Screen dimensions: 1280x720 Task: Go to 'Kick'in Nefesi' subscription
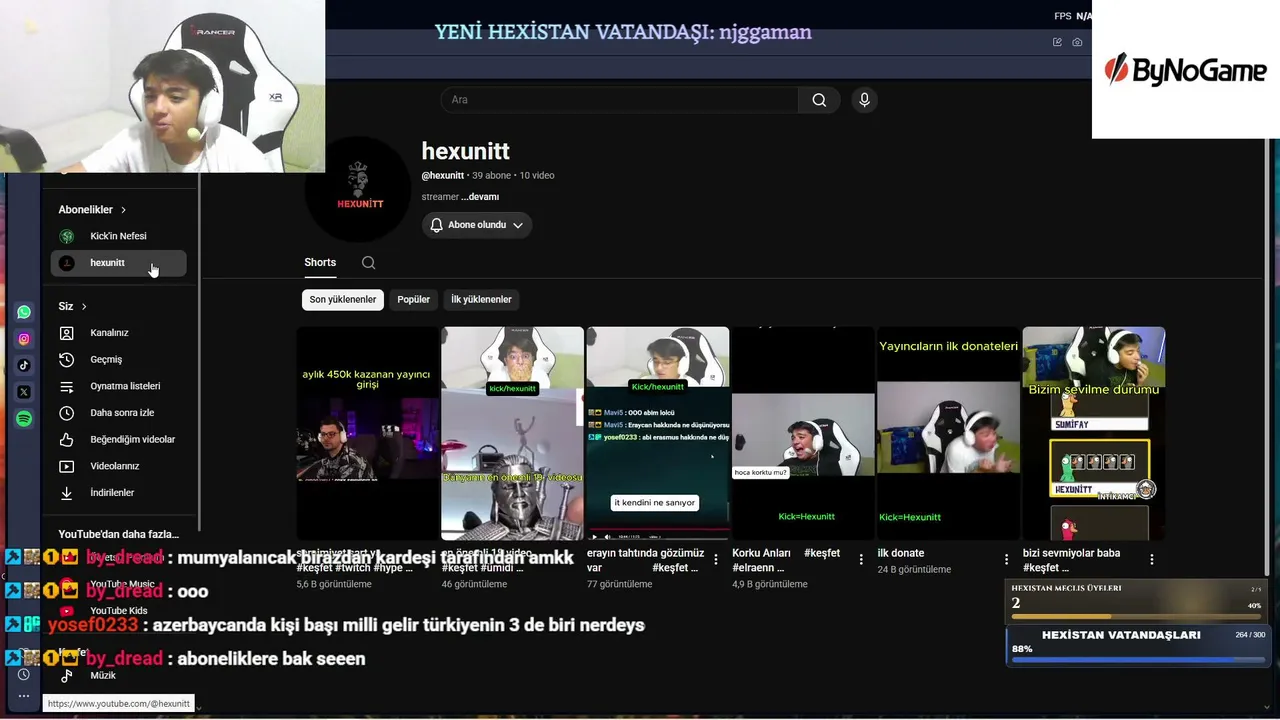pos(118,236)
